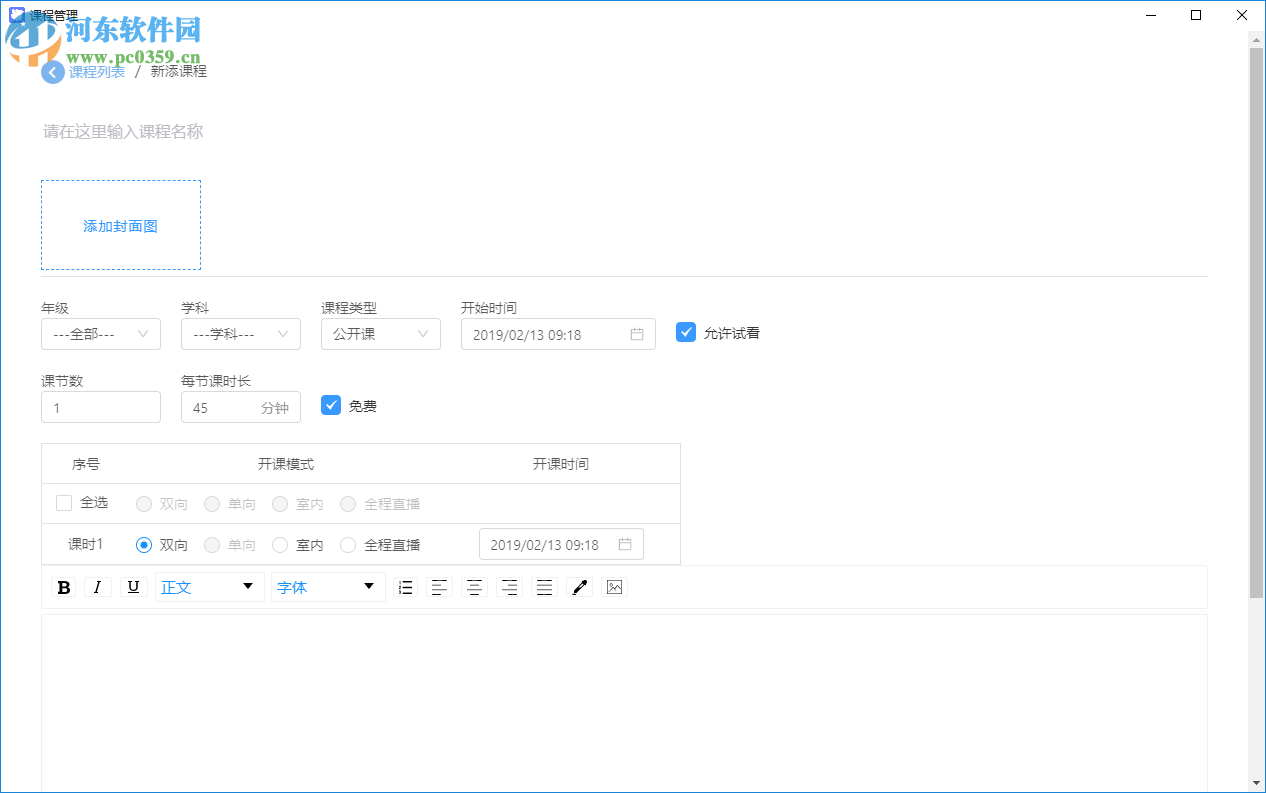
Task: Select the align center icon
Action: (x=474, y=587)
